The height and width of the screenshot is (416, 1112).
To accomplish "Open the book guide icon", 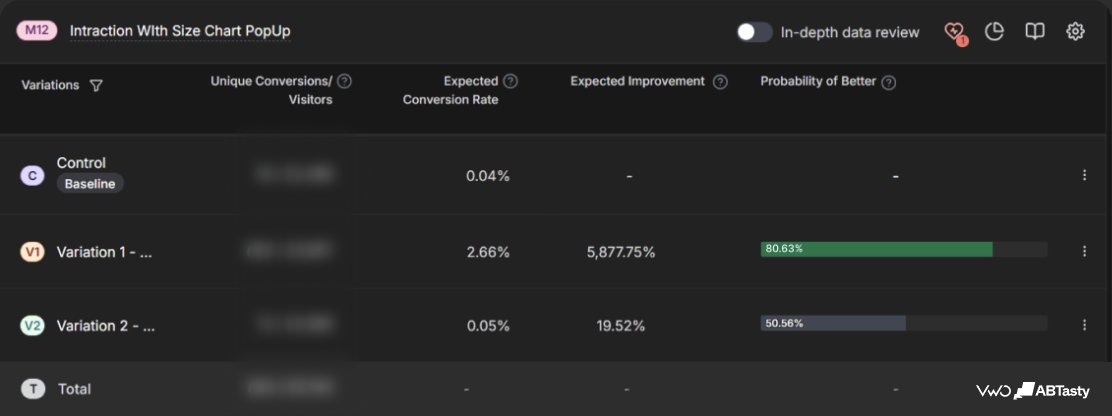I will [x=1035, y=32].
